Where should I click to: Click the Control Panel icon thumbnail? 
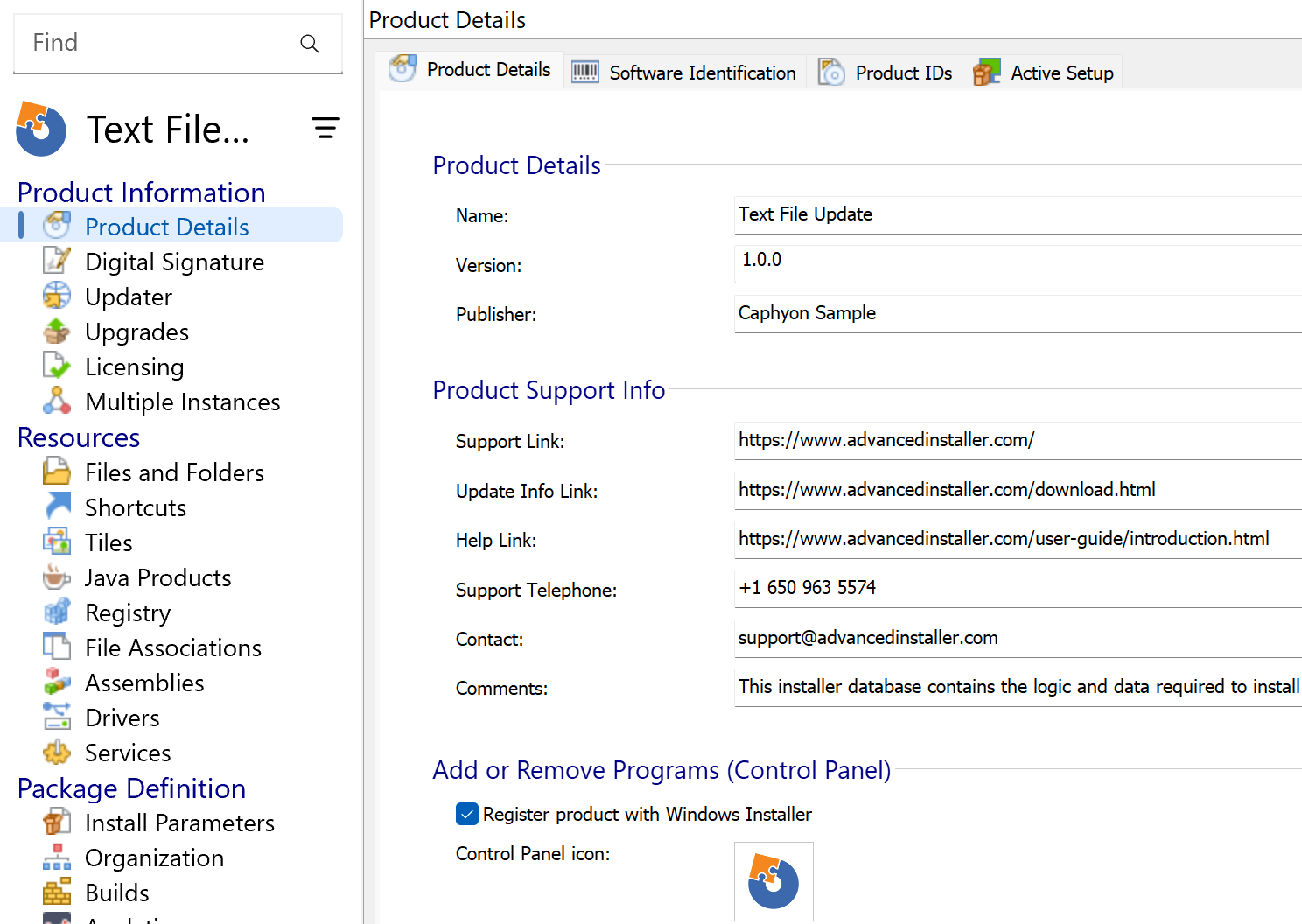click(x=773, y=881)
